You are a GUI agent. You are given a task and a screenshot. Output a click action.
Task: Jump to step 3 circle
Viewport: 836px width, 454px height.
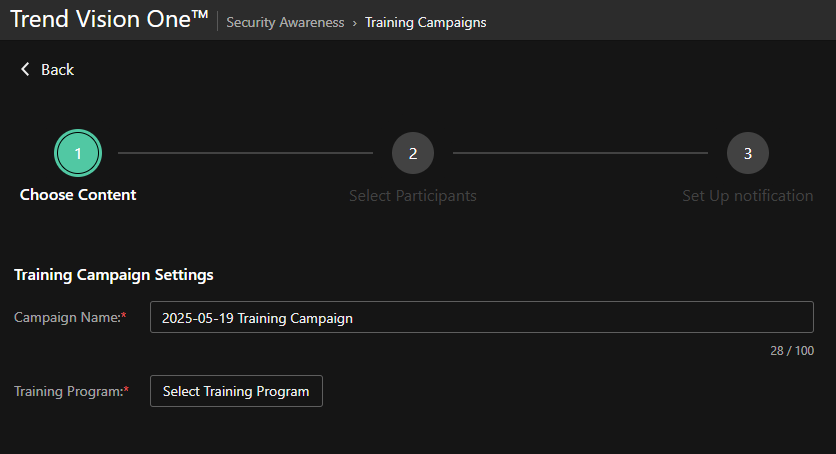(x=748, y=153)
